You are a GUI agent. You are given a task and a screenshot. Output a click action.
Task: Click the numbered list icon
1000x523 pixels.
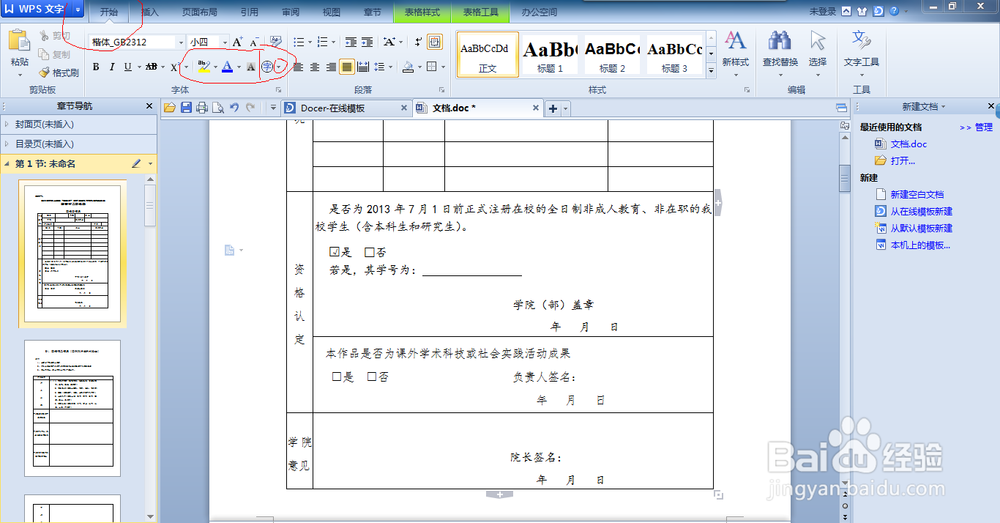pos(323,42)
